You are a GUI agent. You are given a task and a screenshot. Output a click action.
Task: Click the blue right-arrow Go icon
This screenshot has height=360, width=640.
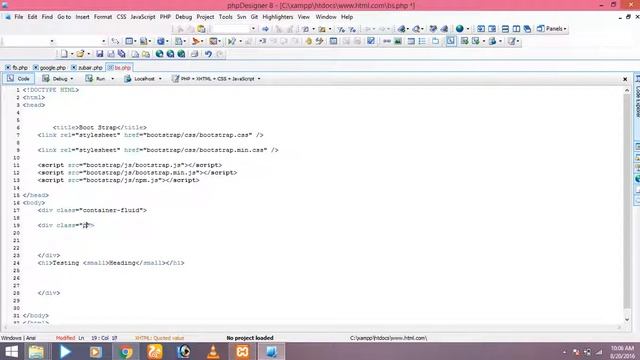265,29
